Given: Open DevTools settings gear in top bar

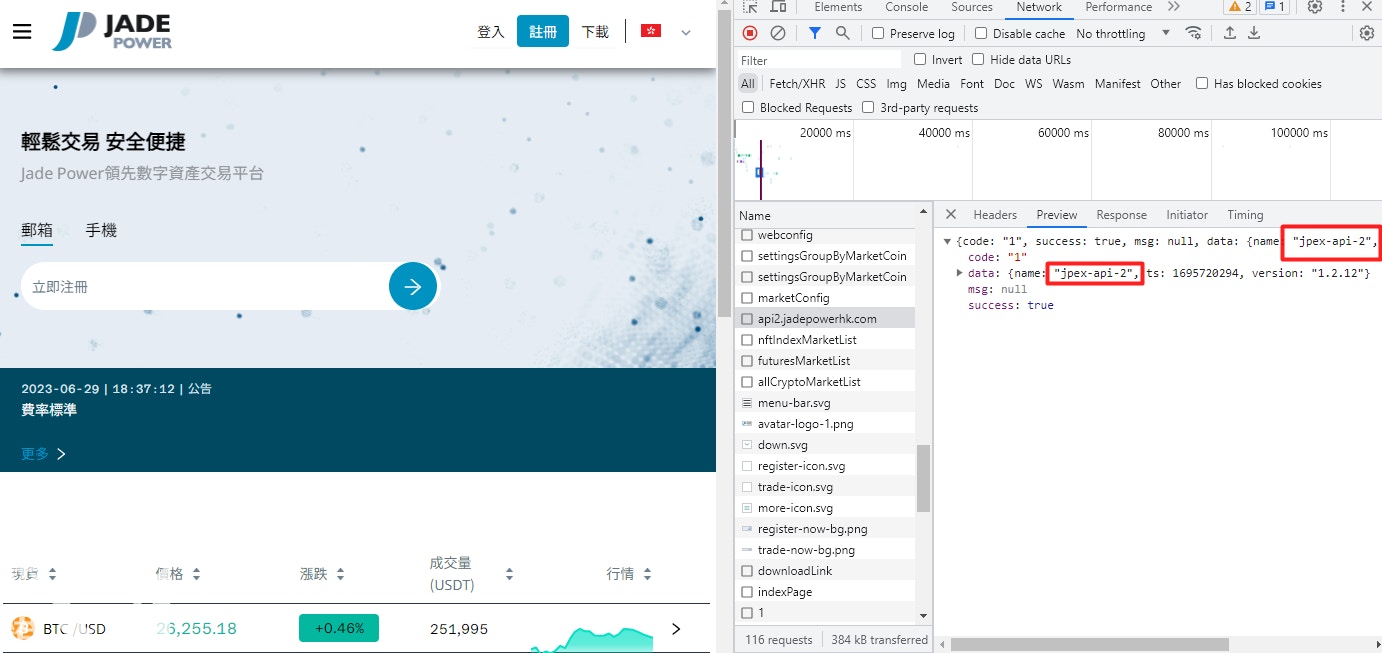Looking at the screenshot, I should (x=1315, y=7).
